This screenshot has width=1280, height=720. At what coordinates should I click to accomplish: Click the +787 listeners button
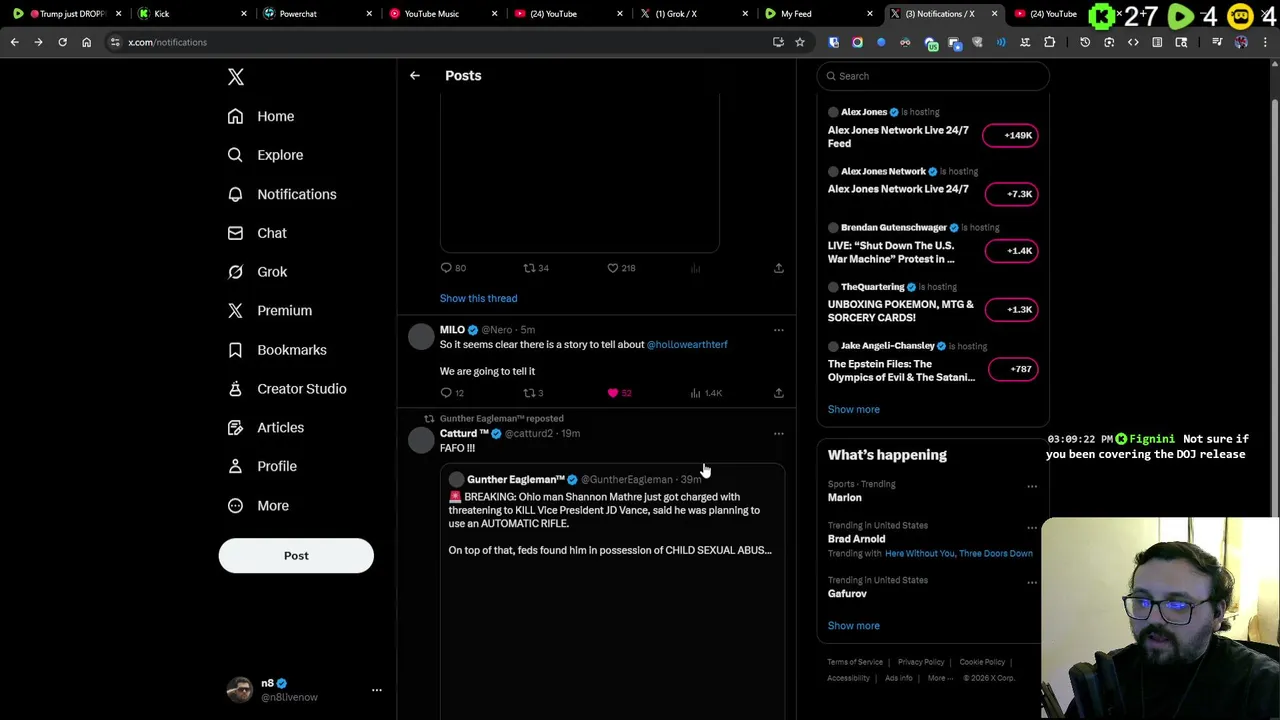tap(1011, 369)
